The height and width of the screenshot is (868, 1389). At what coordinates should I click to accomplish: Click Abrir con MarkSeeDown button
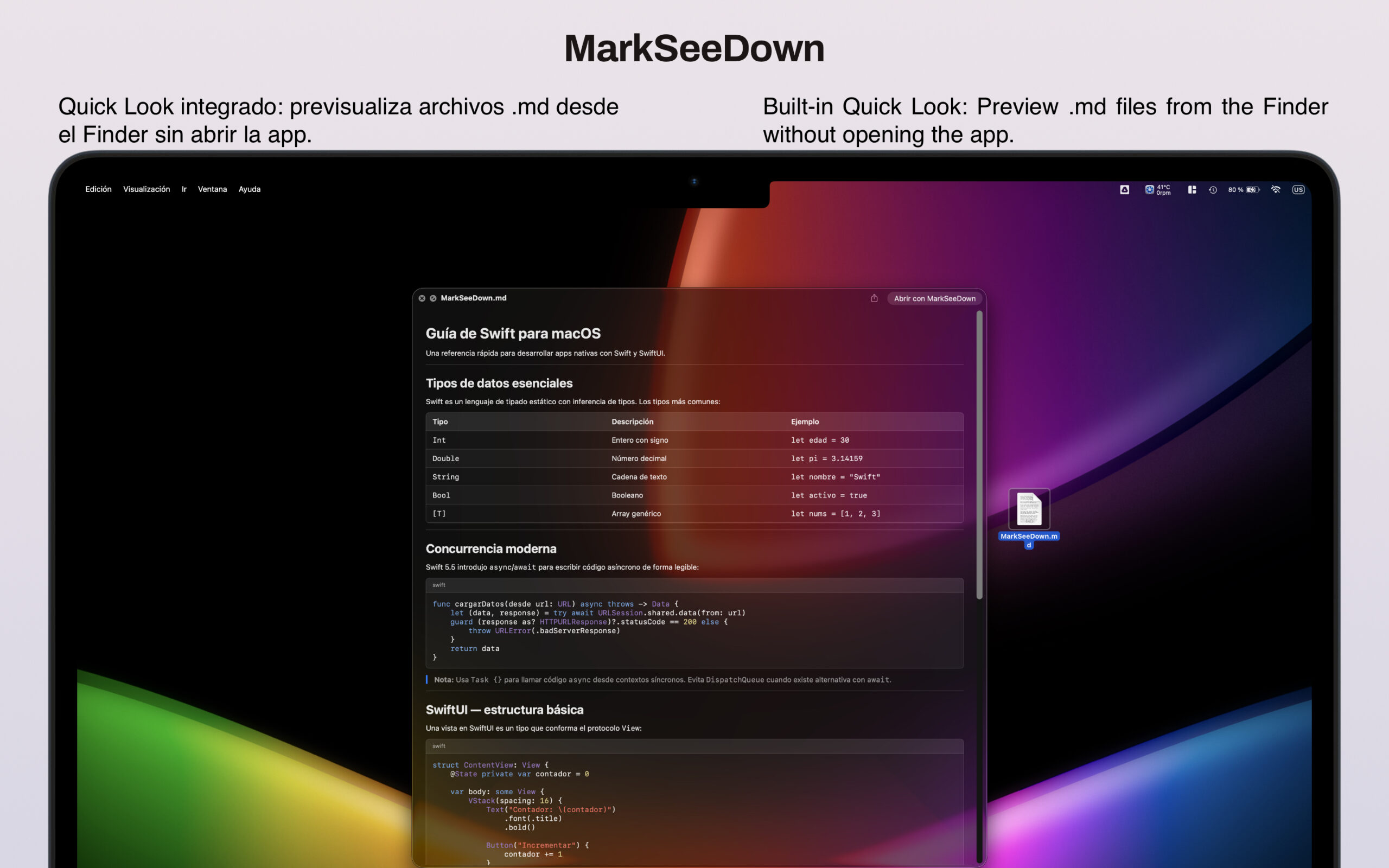(x=934, y=298)
